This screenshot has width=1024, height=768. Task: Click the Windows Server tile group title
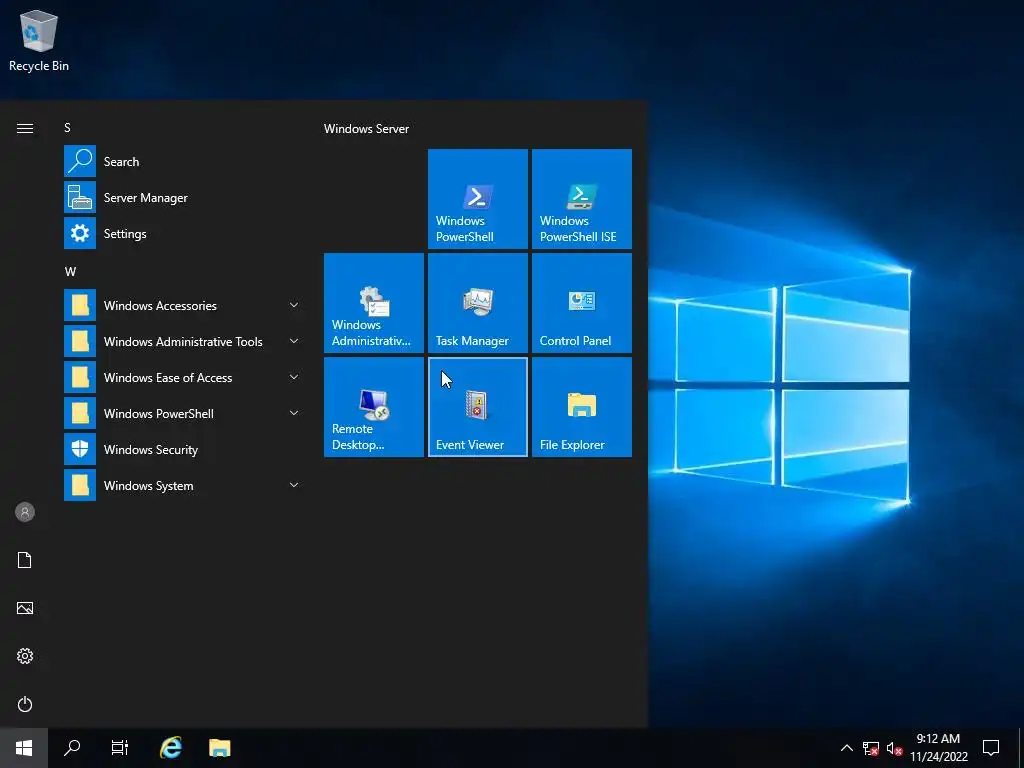(366, 129)
